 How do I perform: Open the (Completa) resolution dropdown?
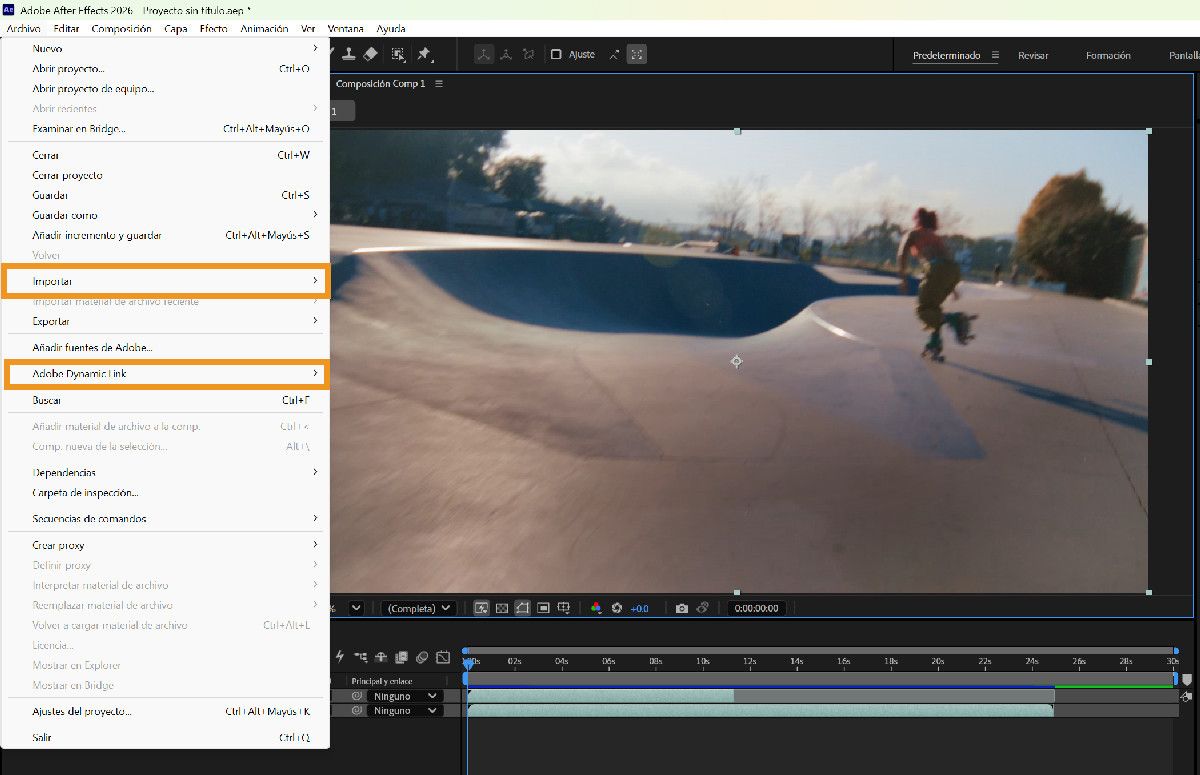418,608
